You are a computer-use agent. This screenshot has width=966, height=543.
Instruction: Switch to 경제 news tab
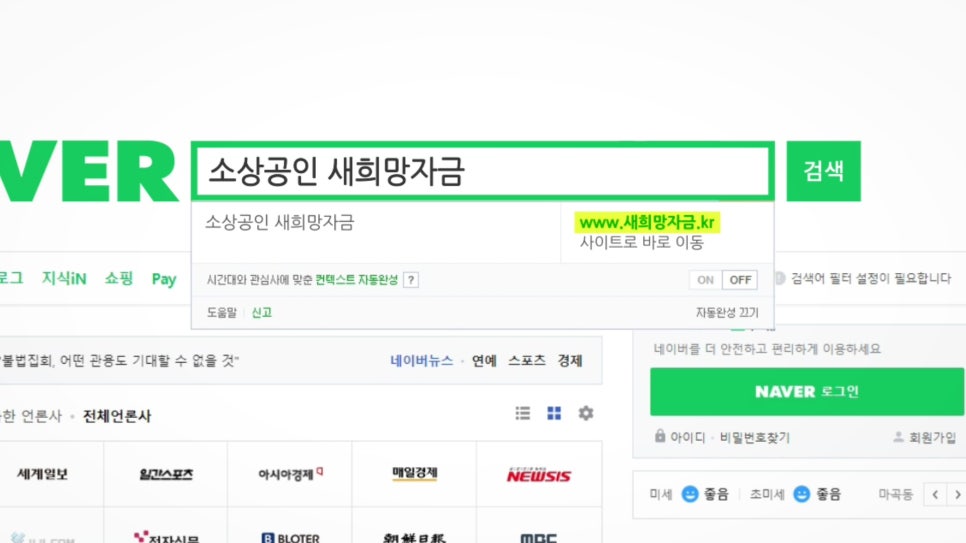pyautogui.click(x=570, y=361)
